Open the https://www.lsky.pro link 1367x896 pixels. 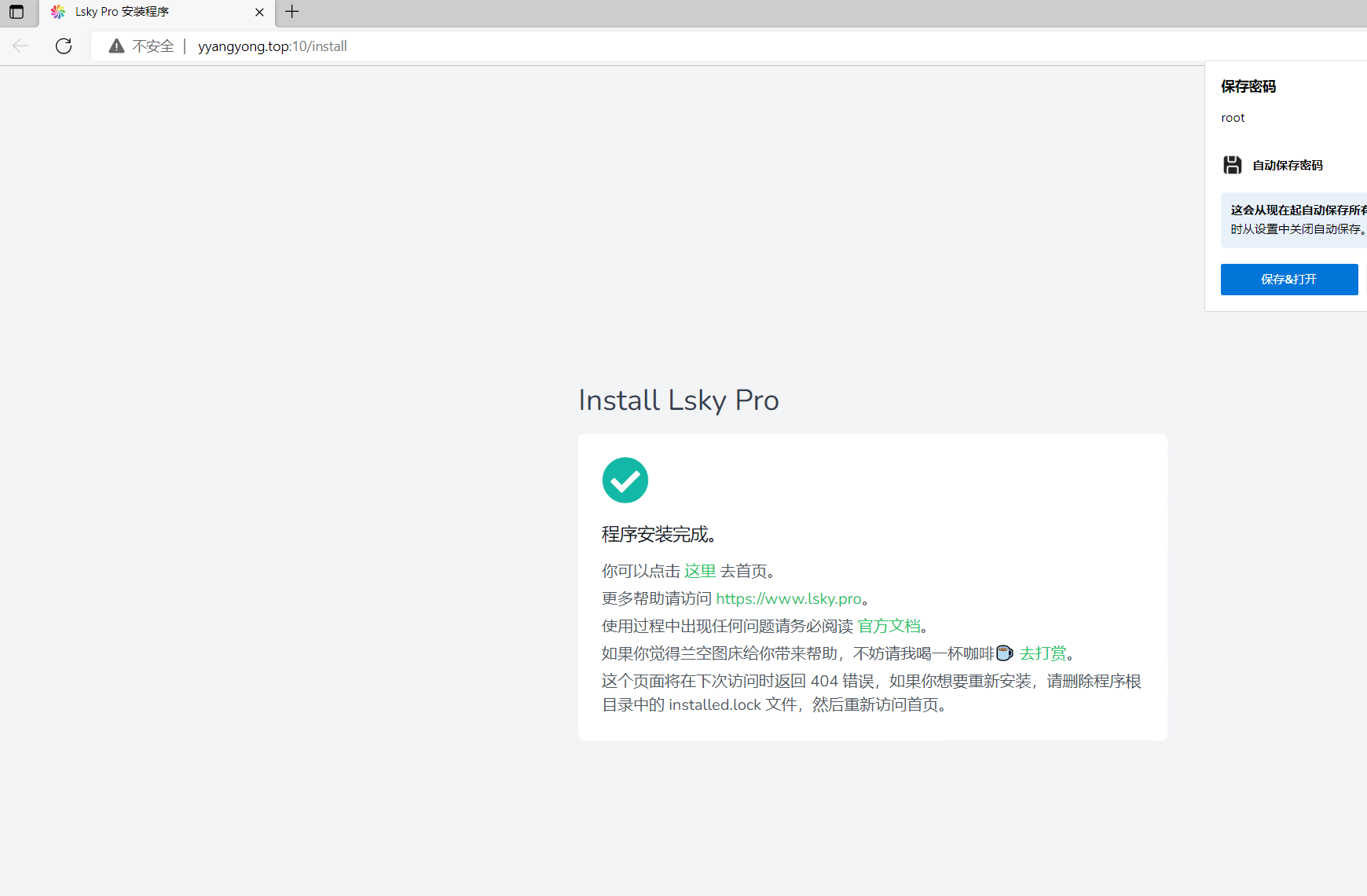coord(788,598)
